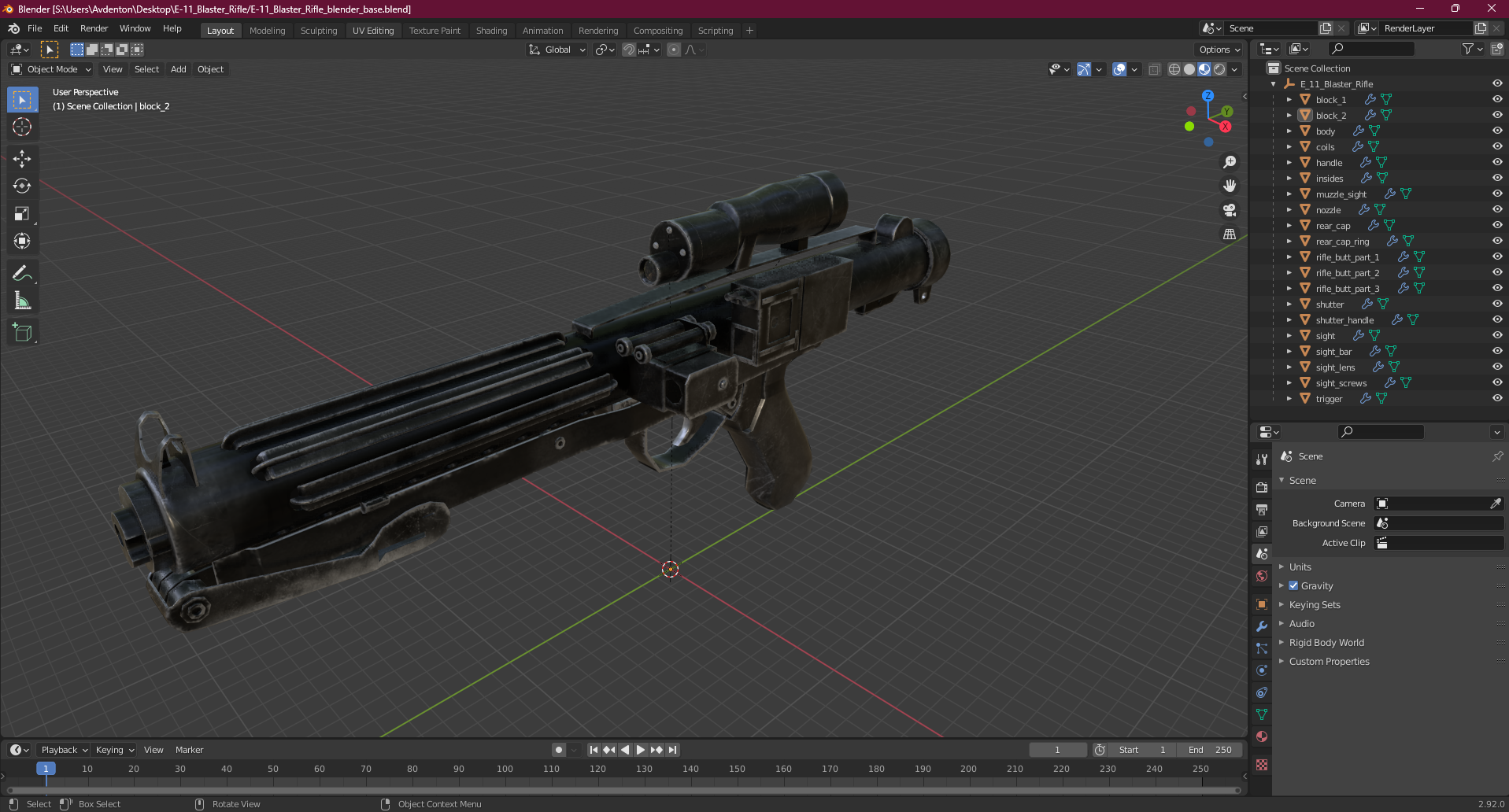Click the End frame field
The image size is (1509, 812).
(x=1210, y=750)
